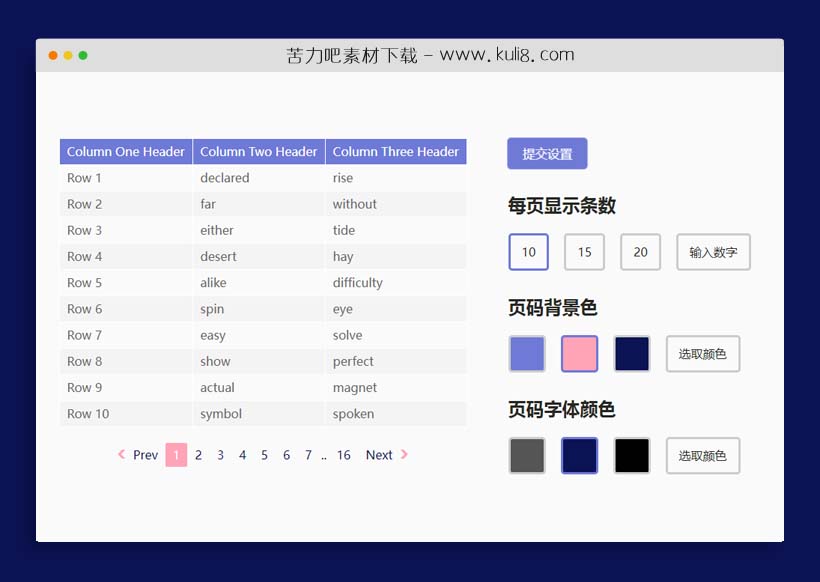Open font color picker with second 选取颜色 button
The height and width of the screenshot is (582, 820).
[702, 455]
